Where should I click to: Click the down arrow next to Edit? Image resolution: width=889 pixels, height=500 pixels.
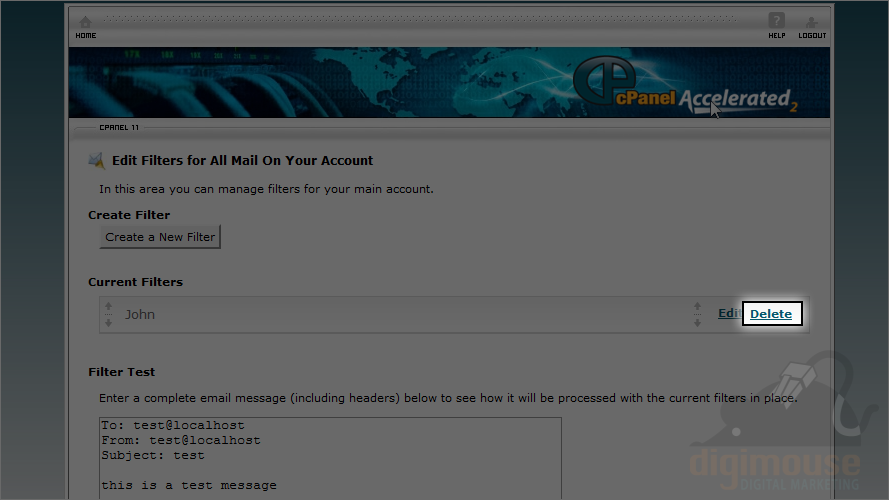coord(697,323)
